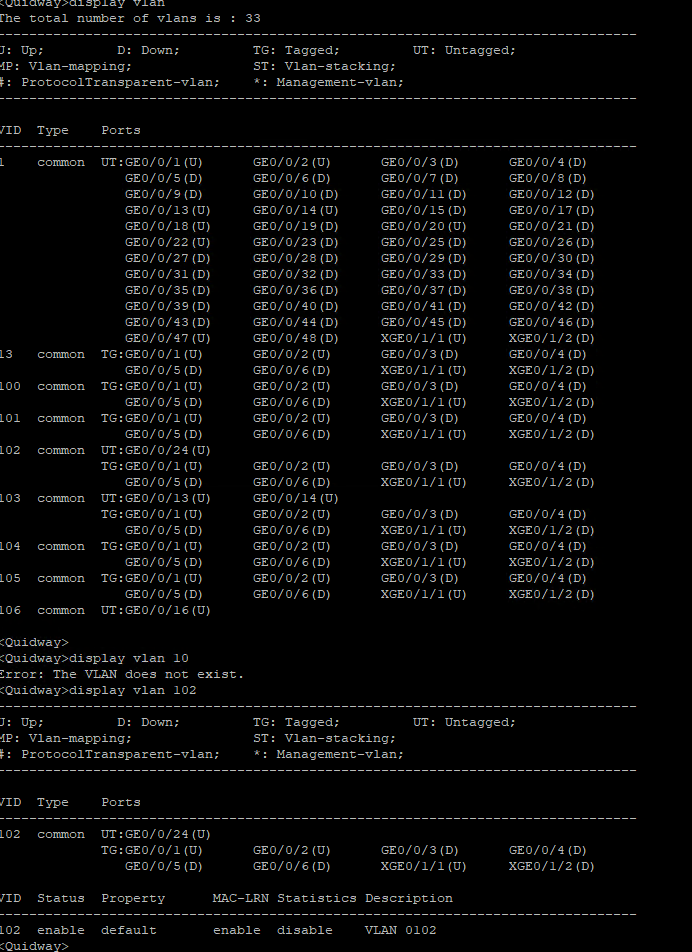Click the 'VLAN 0102' description value

pyautogui.click(x=400, y=930)
